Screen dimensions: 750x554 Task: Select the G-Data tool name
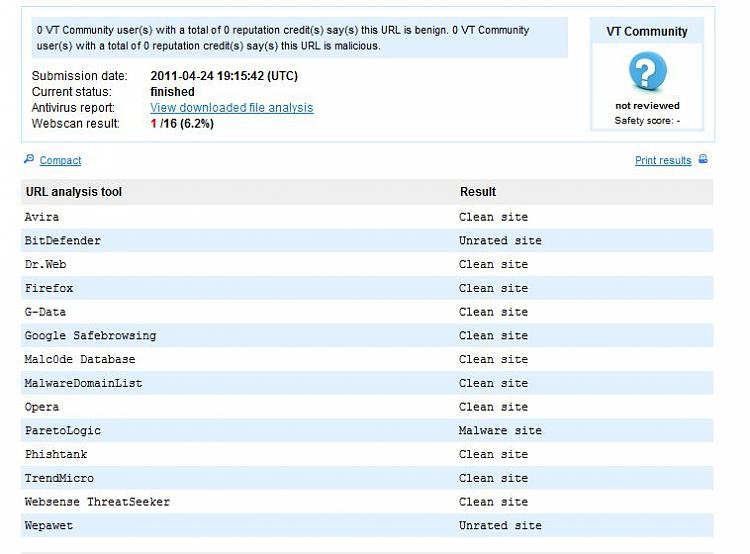pyautogui.click(x=45, y=312)
